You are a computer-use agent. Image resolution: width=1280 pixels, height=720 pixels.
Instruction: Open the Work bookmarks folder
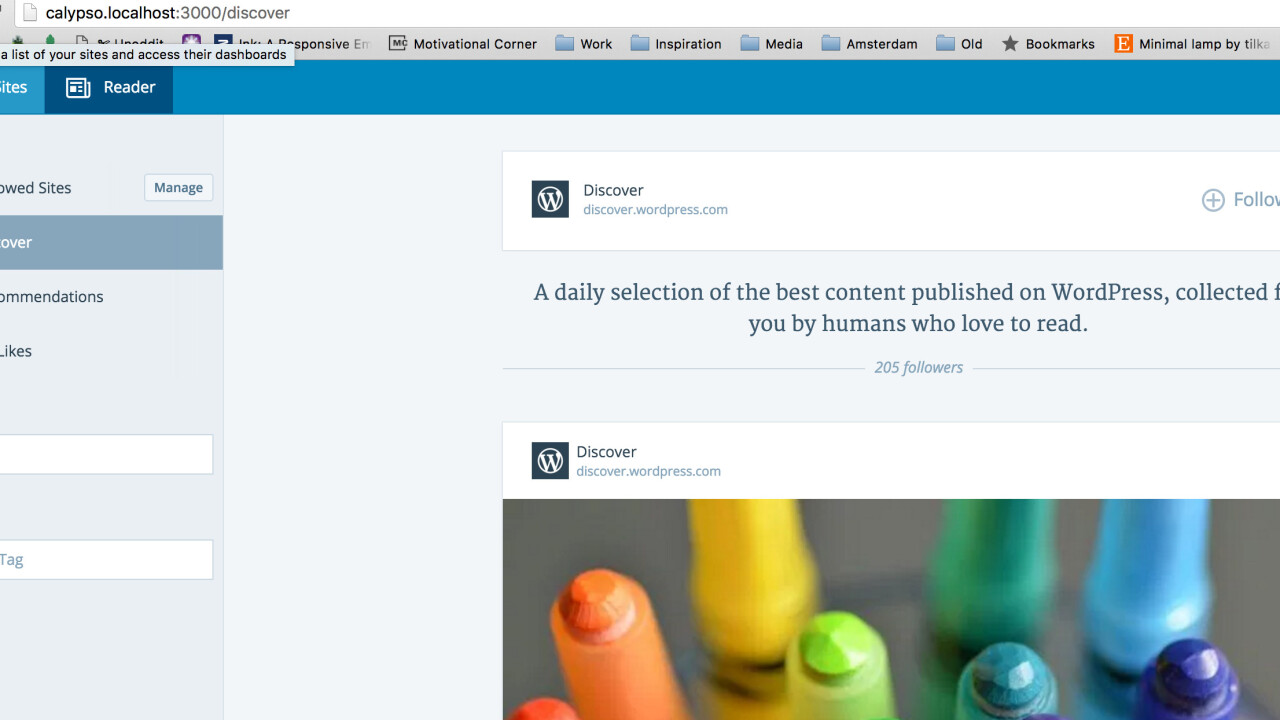click(584, 44)
